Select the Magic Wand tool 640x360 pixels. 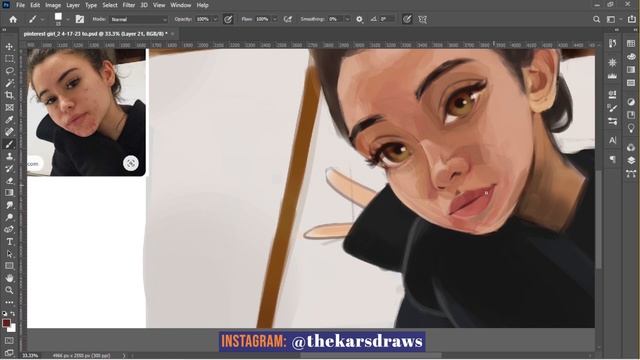pos(9,83)
